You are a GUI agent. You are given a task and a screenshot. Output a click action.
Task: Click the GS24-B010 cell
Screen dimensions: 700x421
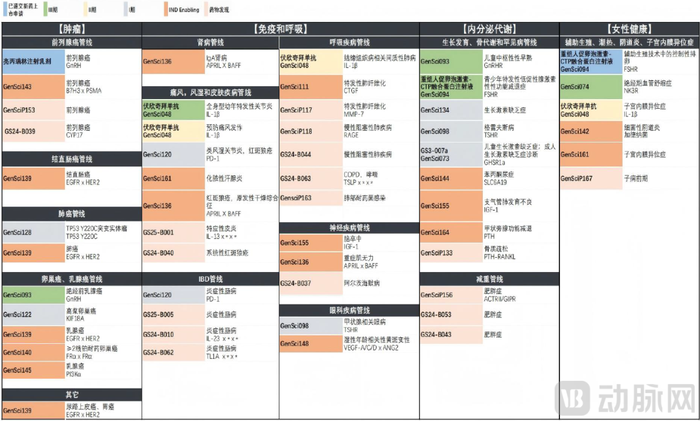coord(174,334)
